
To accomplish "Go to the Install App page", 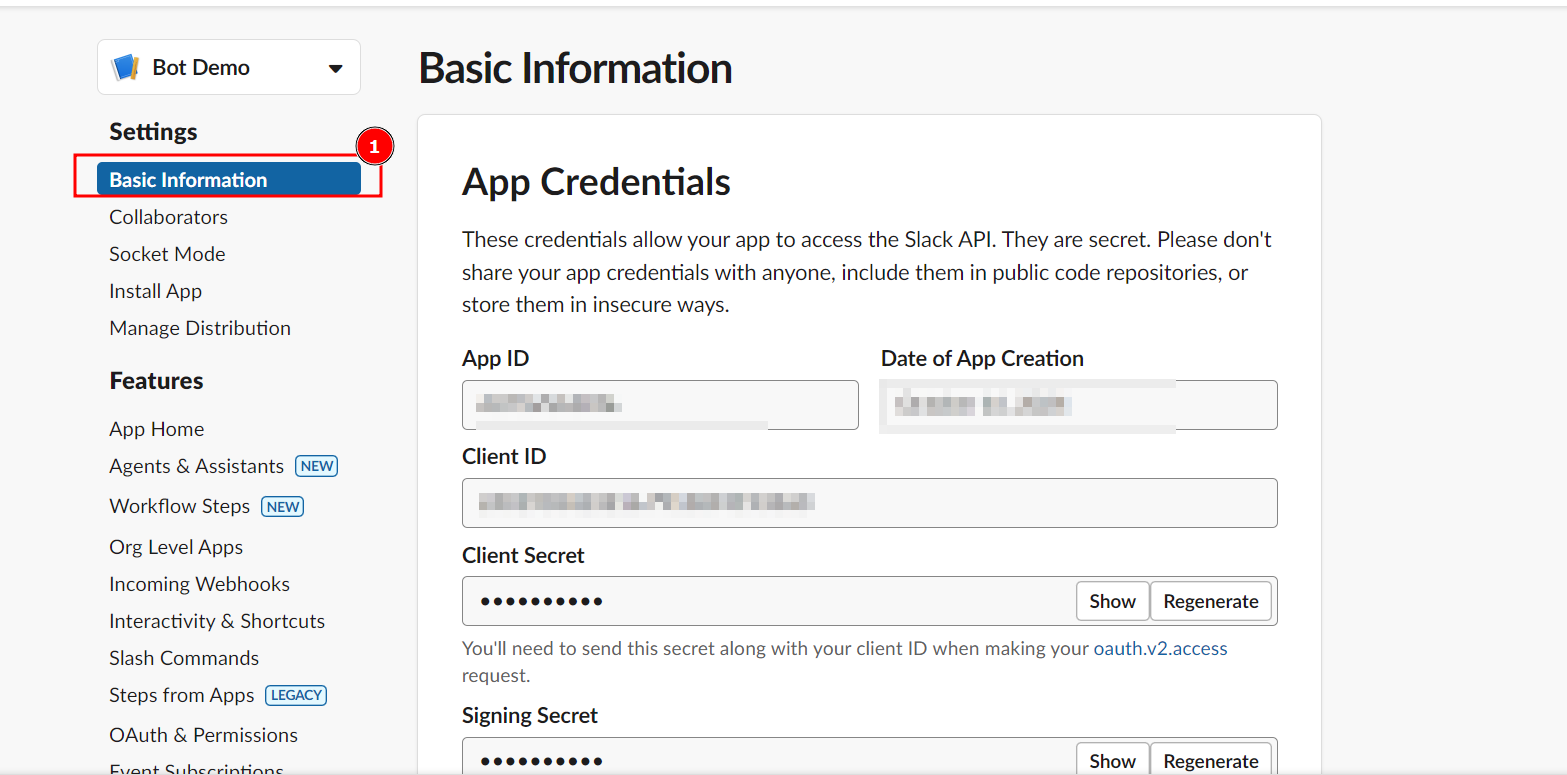I will coord(155,290).
